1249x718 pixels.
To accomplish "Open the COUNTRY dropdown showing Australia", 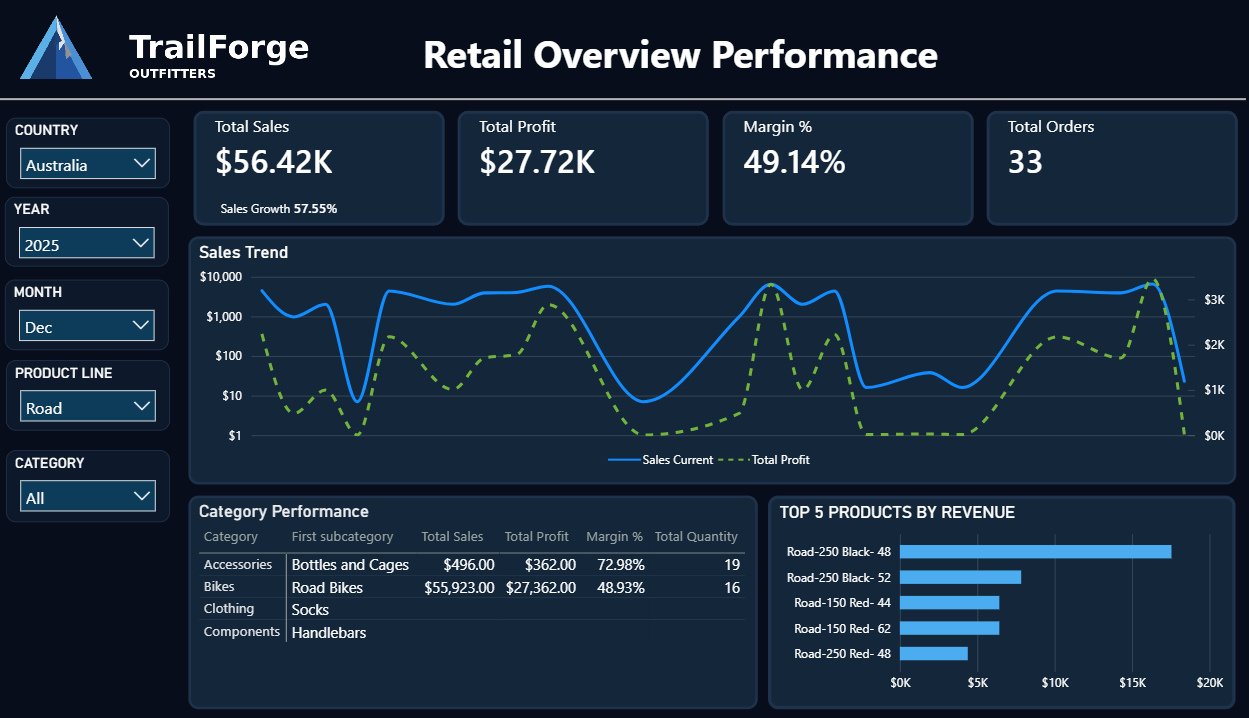I will click(87, 163).
